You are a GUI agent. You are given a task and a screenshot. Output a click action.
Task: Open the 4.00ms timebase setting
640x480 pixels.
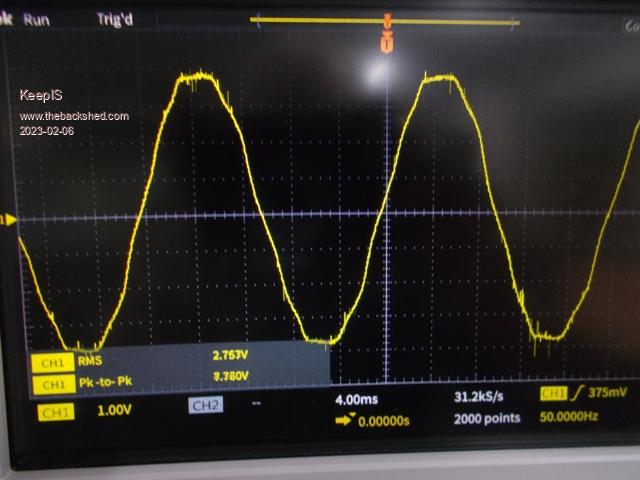358,398
